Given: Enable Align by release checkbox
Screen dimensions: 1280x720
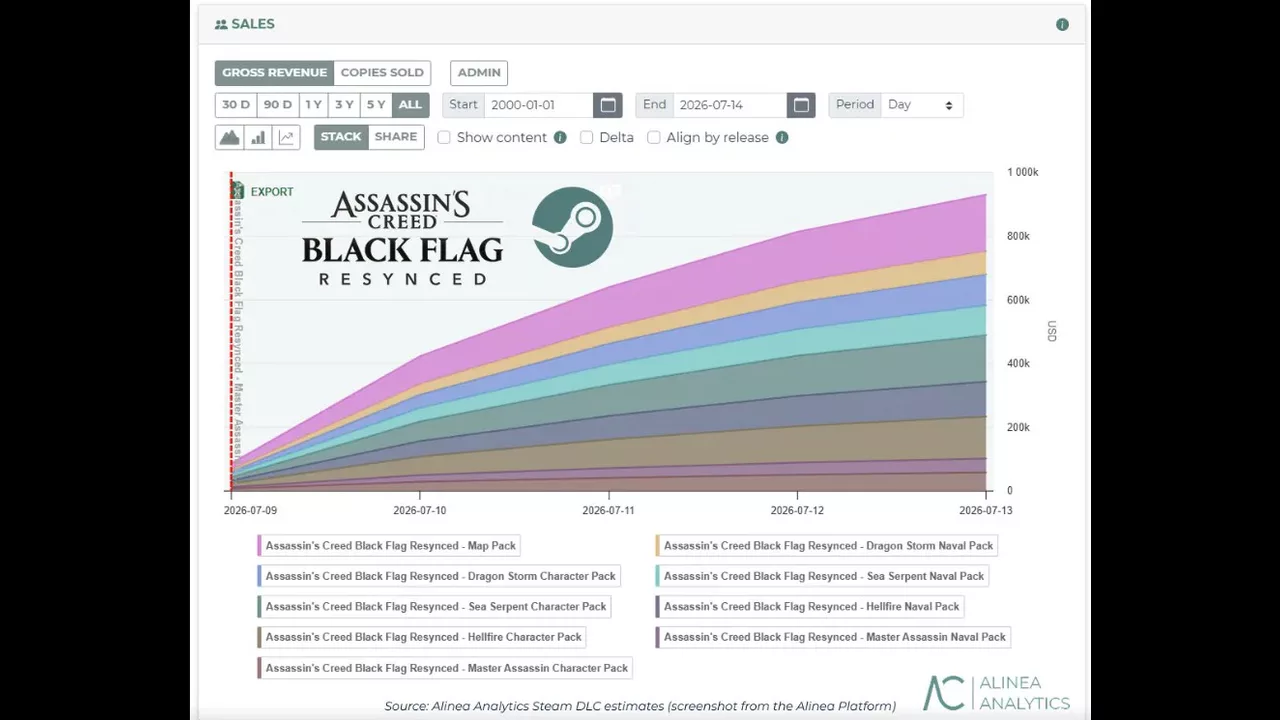Looking at the screenshot, I should [654, 138].
